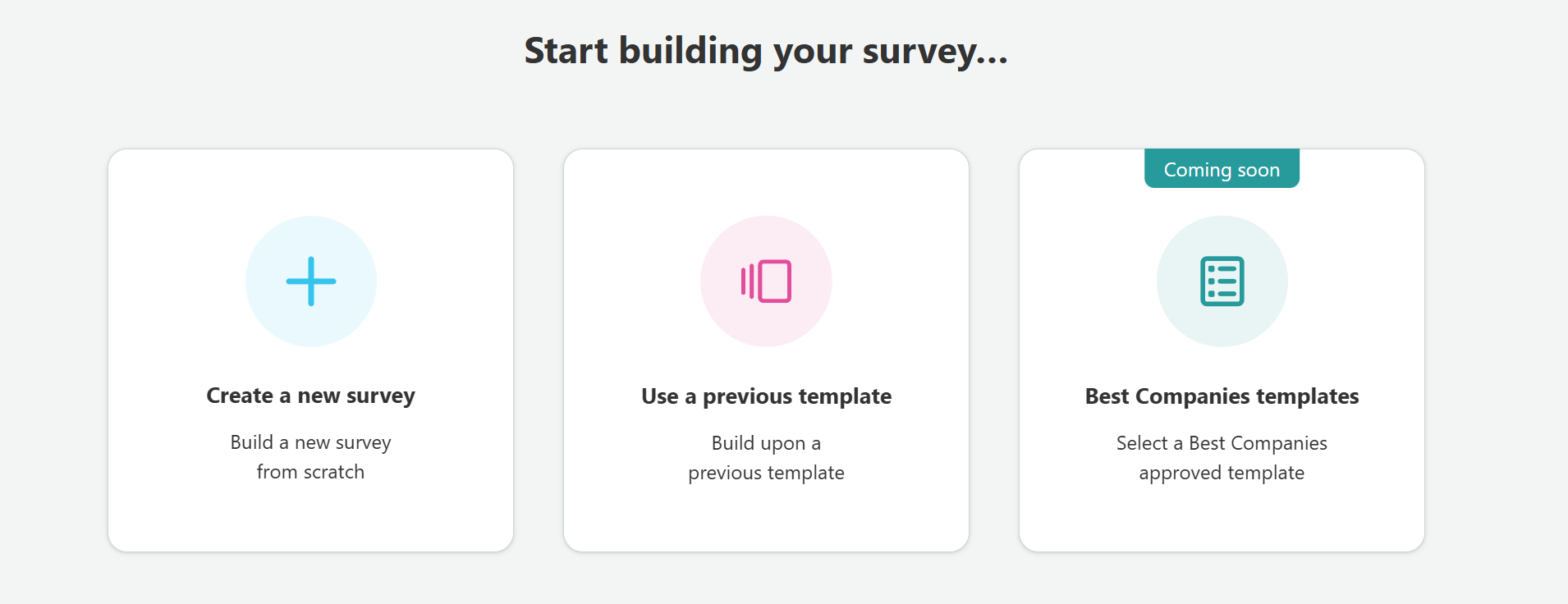Screen dimensions: 1568x604
Task: Click 'Build a new survey' line in first card
Action: [310, 442]
